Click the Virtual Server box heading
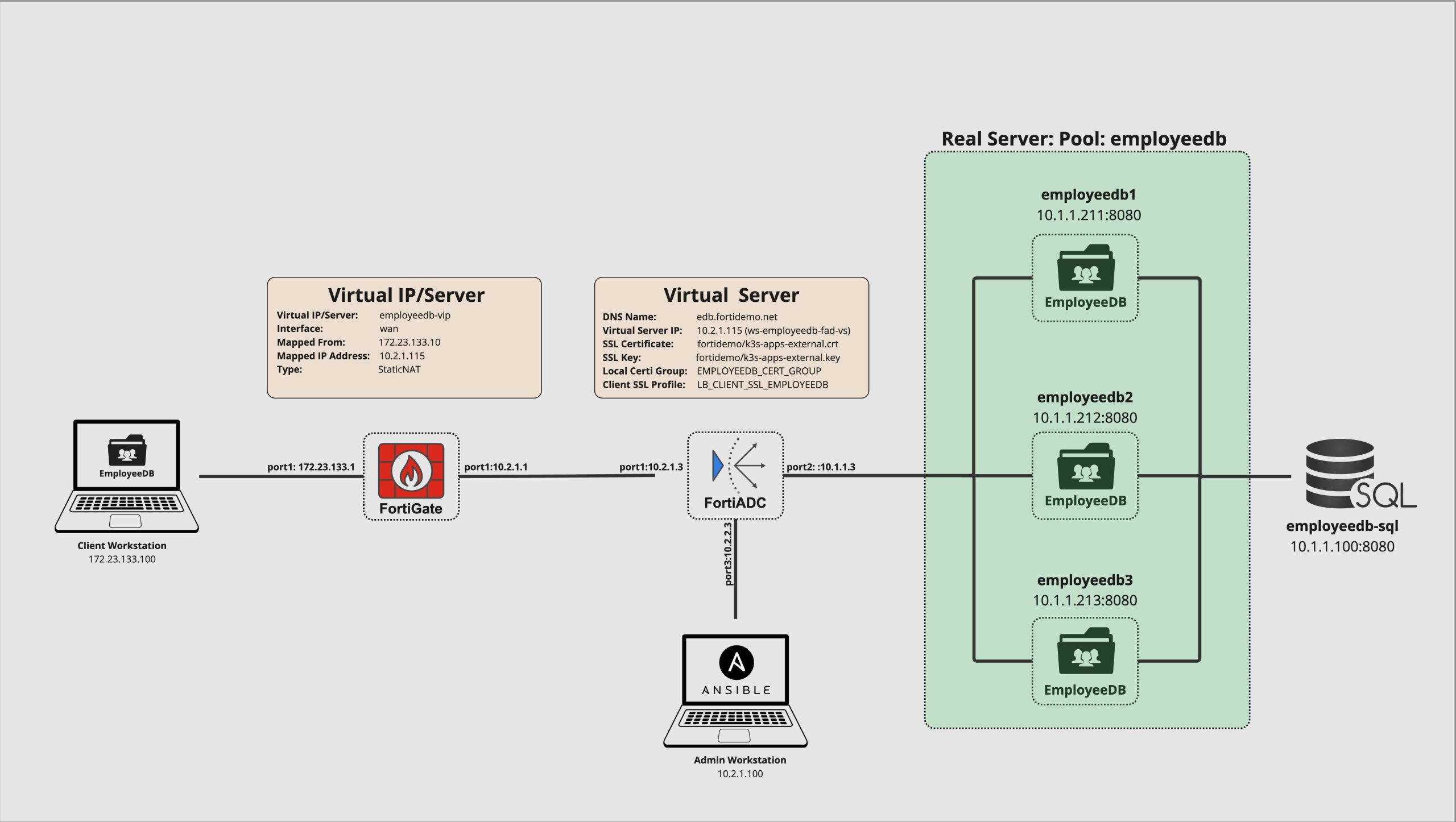 [x=731, y=295]
